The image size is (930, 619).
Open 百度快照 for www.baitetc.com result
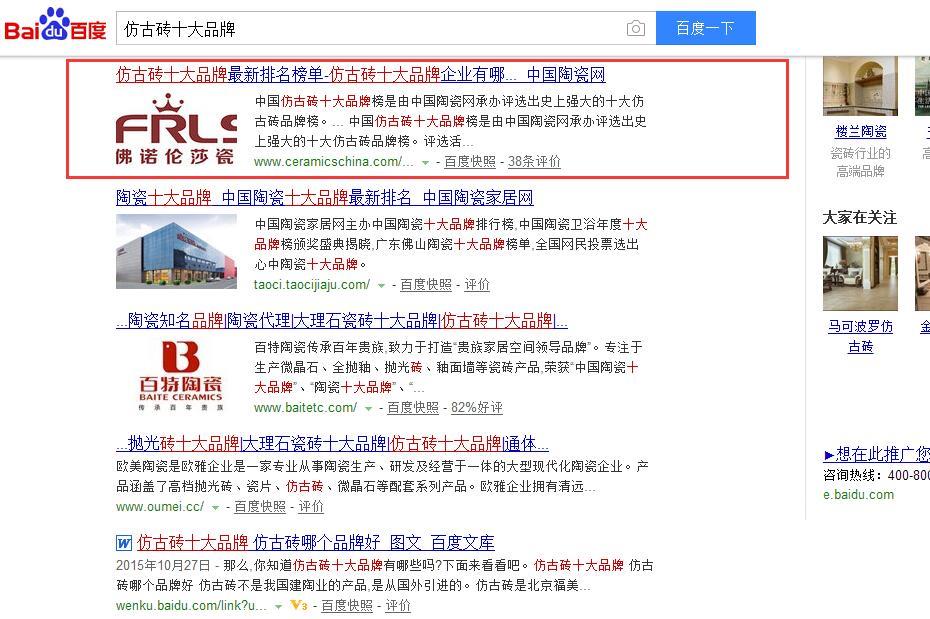(413, 407)
